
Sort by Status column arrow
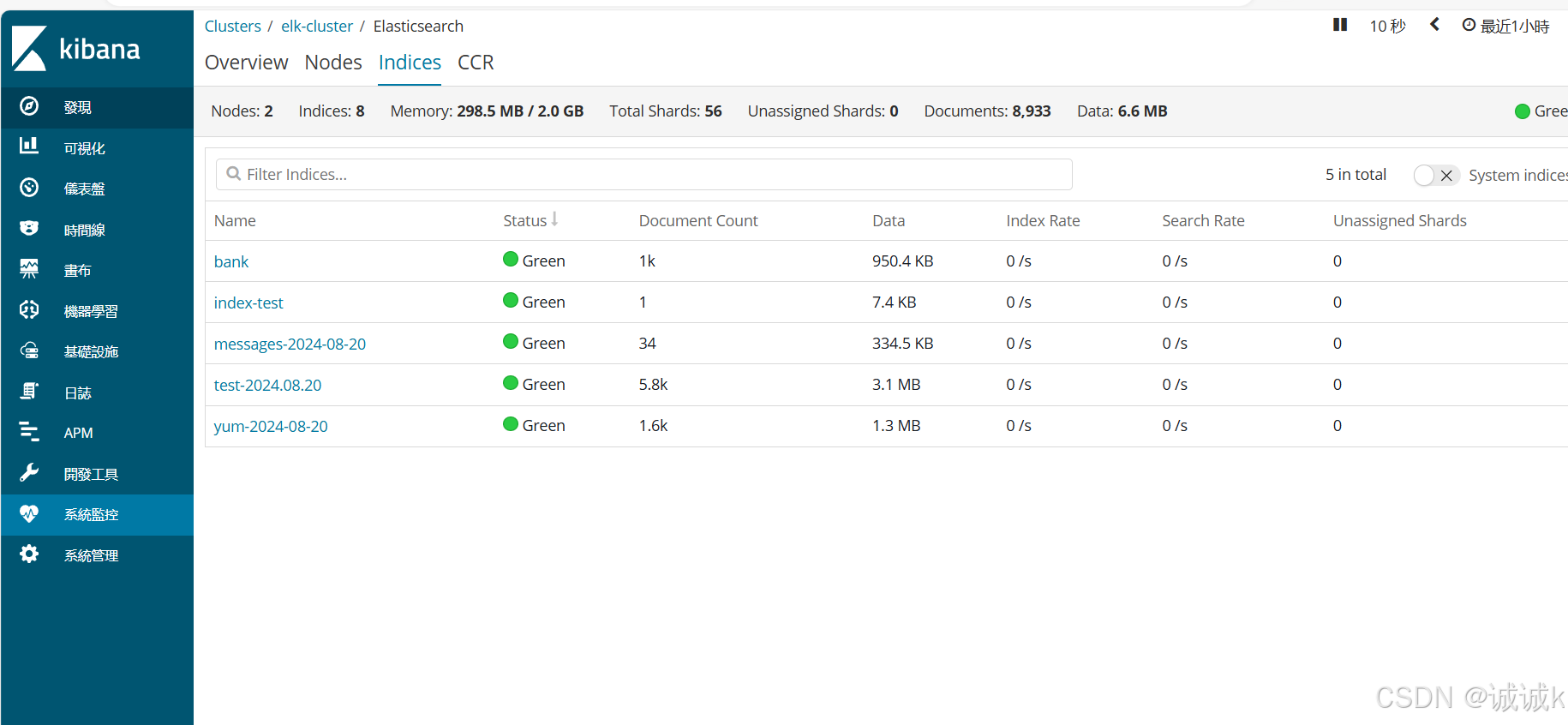554,219
